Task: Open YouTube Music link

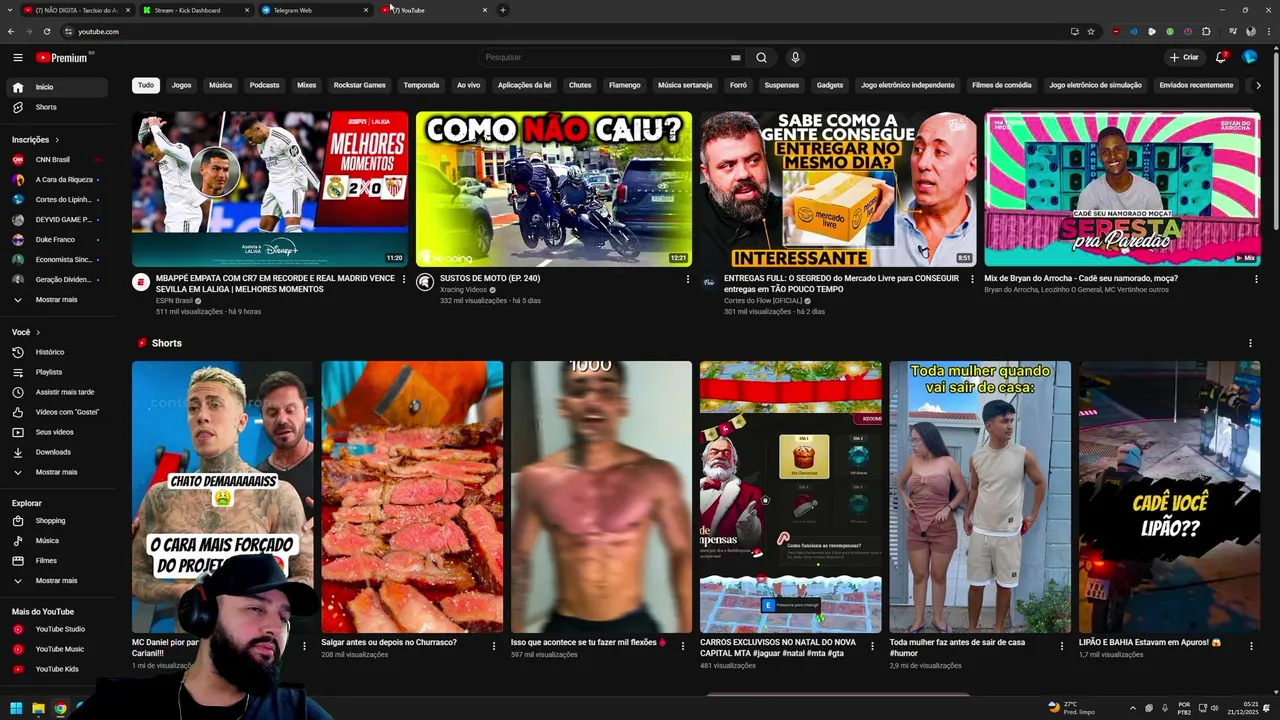Action: (58, 649)
